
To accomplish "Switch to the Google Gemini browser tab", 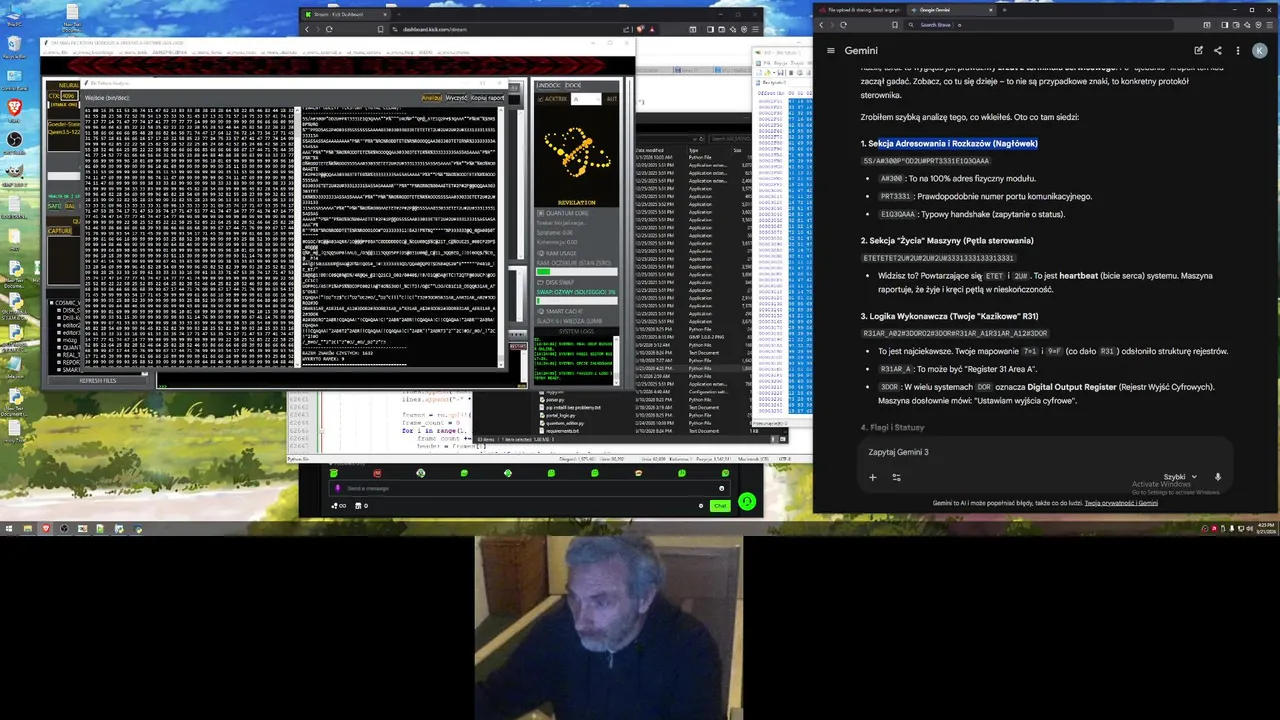I will (x=950, y=10).
